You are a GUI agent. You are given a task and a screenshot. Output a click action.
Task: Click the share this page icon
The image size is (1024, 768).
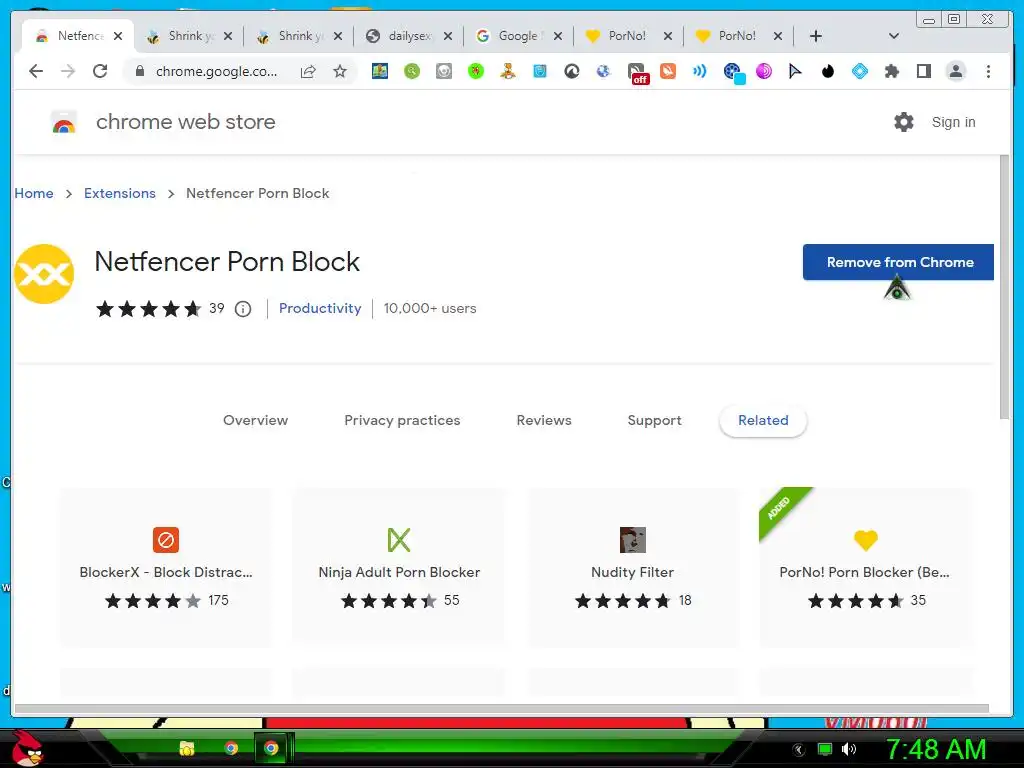pyautogui.click(x=308, y=71)
